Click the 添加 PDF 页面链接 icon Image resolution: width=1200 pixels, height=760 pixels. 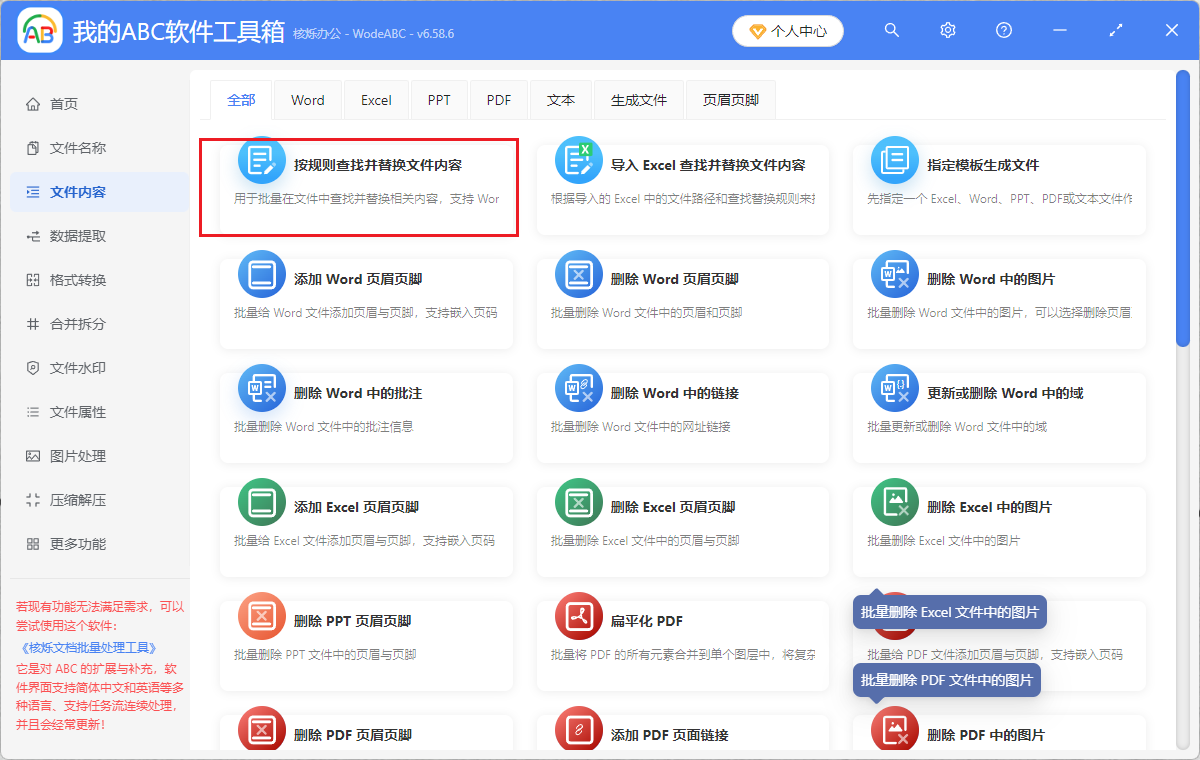[x=578, y=730]
